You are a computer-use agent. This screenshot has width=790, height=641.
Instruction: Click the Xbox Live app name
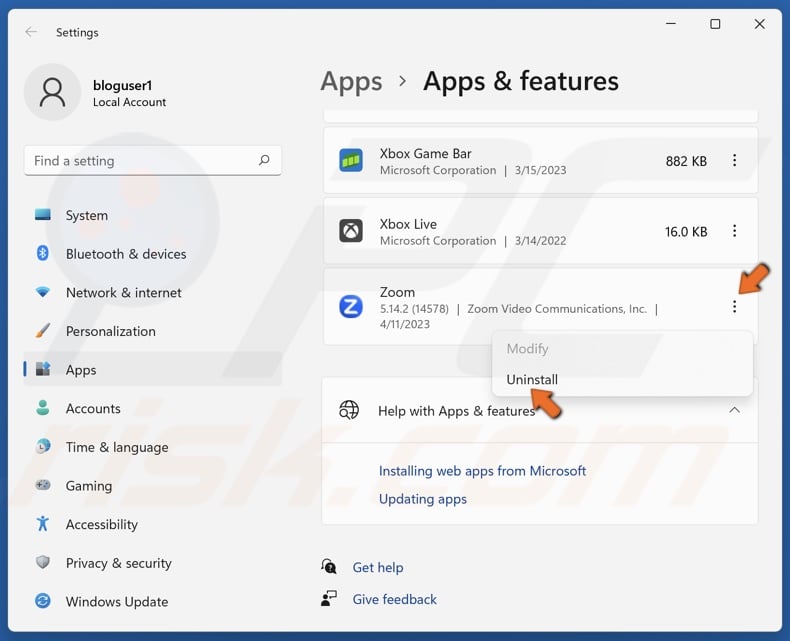tap(408, 224)
